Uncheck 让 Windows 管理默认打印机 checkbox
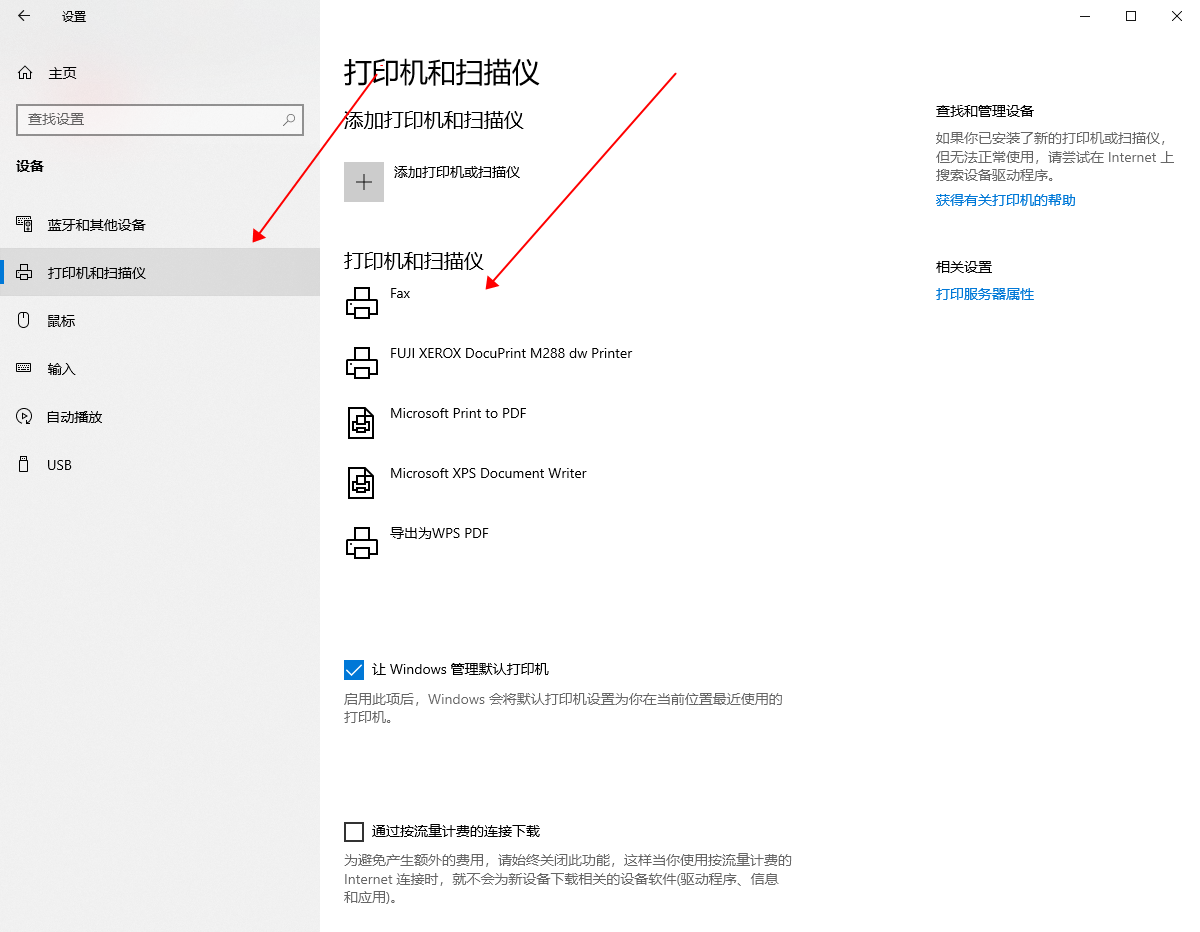Image resolution: width=1200 pixels, height=932 pixels. click(354, 670)
